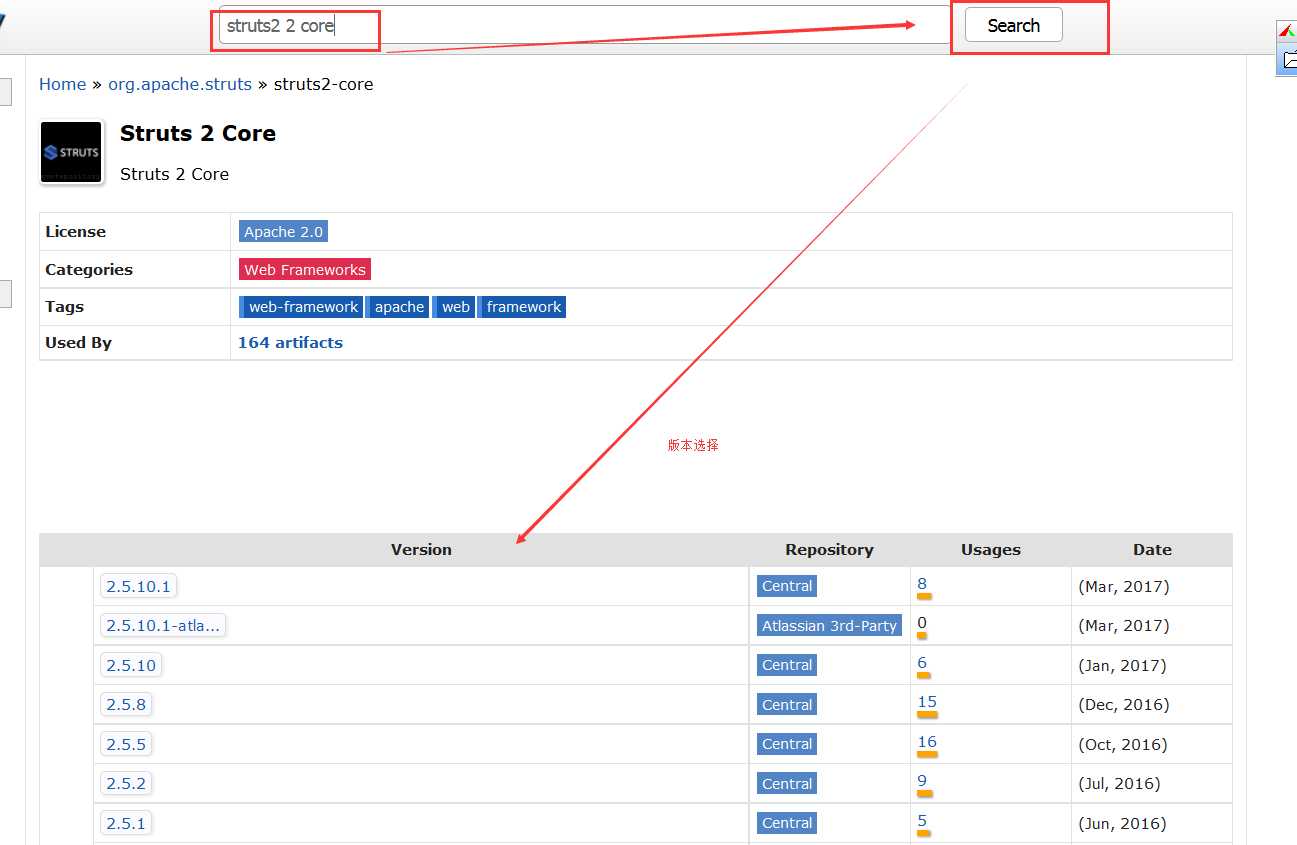
Task: Click the date (Oct, 2016)
Action: [1123, 744]
